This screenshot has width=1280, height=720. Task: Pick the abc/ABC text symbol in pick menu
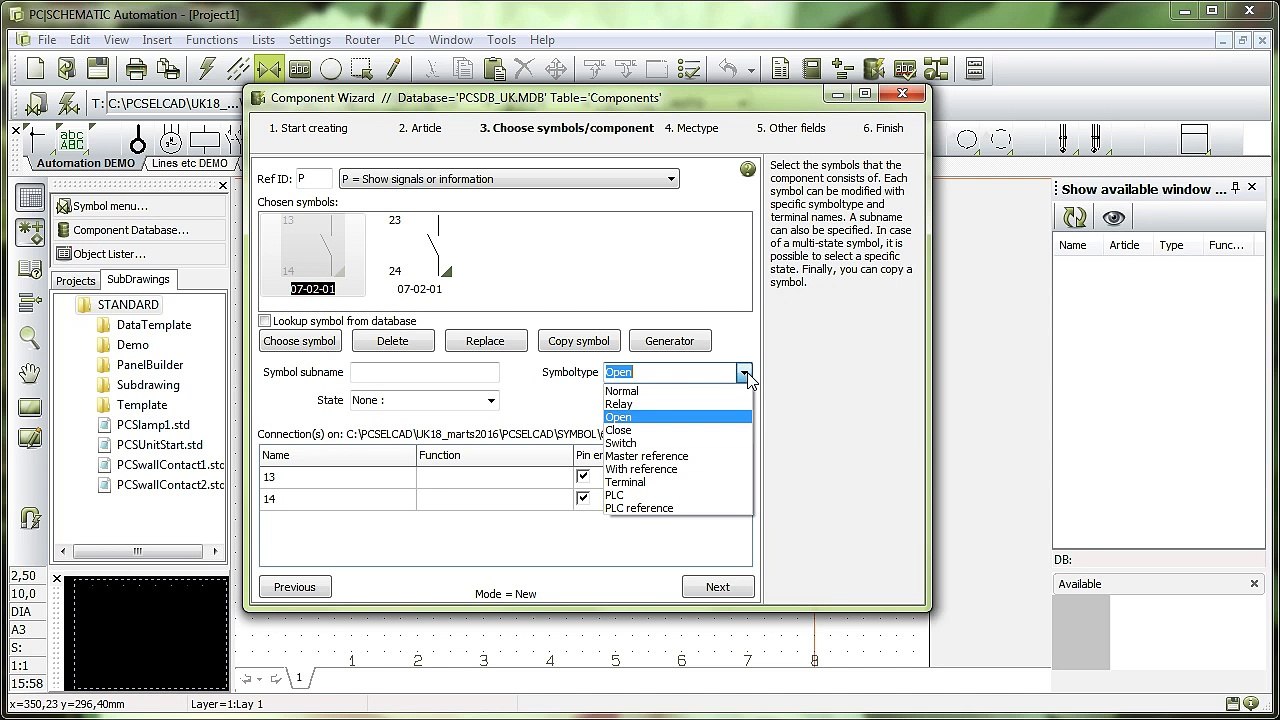(x=71, y=139)
